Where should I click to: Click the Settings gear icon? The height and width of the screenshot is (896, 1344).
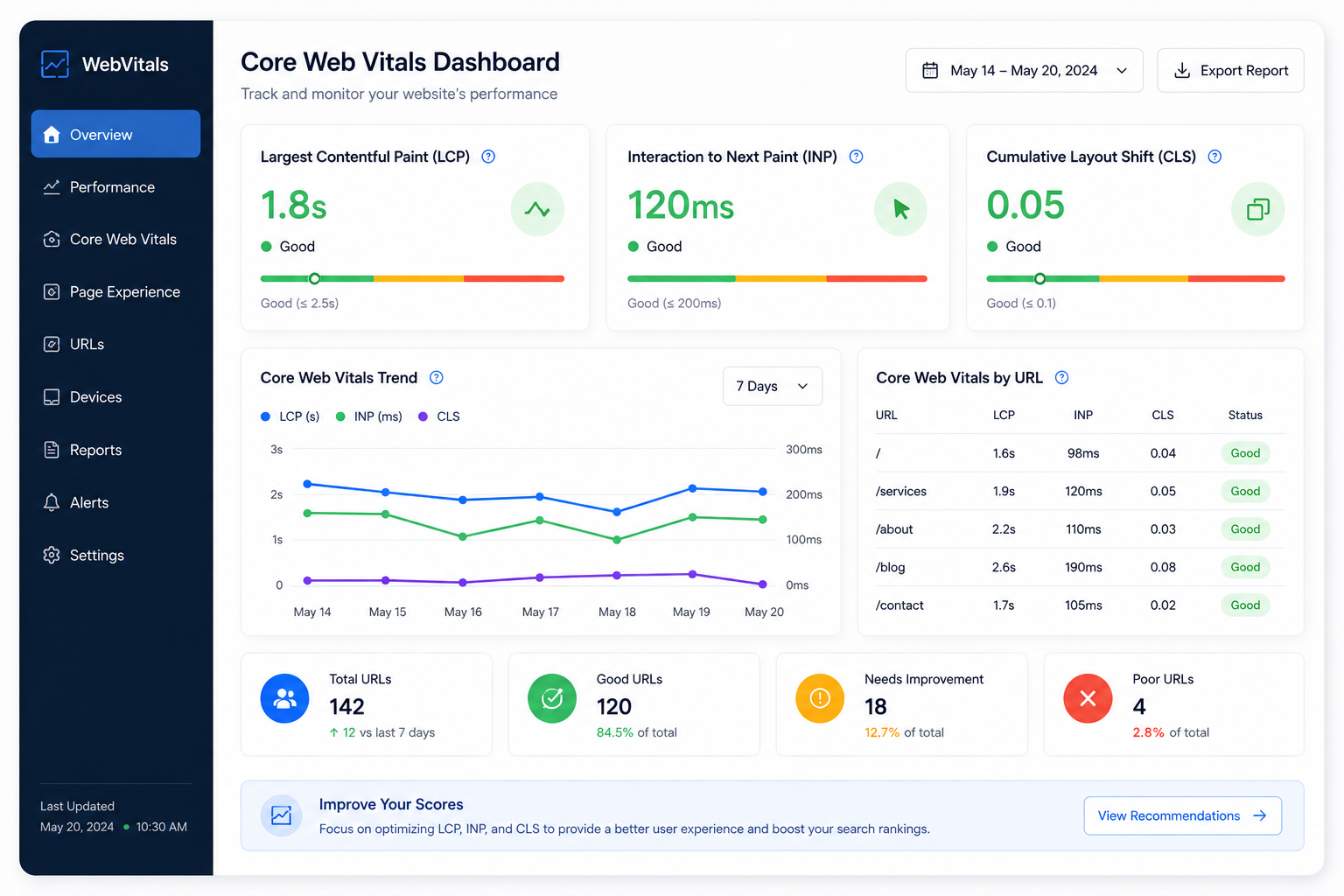coord(52,555)
